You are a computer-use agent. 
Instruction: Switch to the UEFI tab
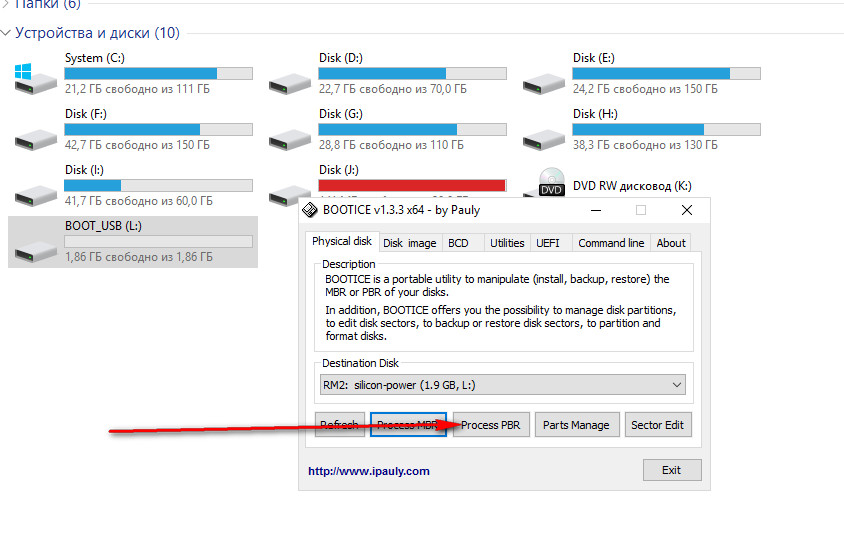coord(547,243)
